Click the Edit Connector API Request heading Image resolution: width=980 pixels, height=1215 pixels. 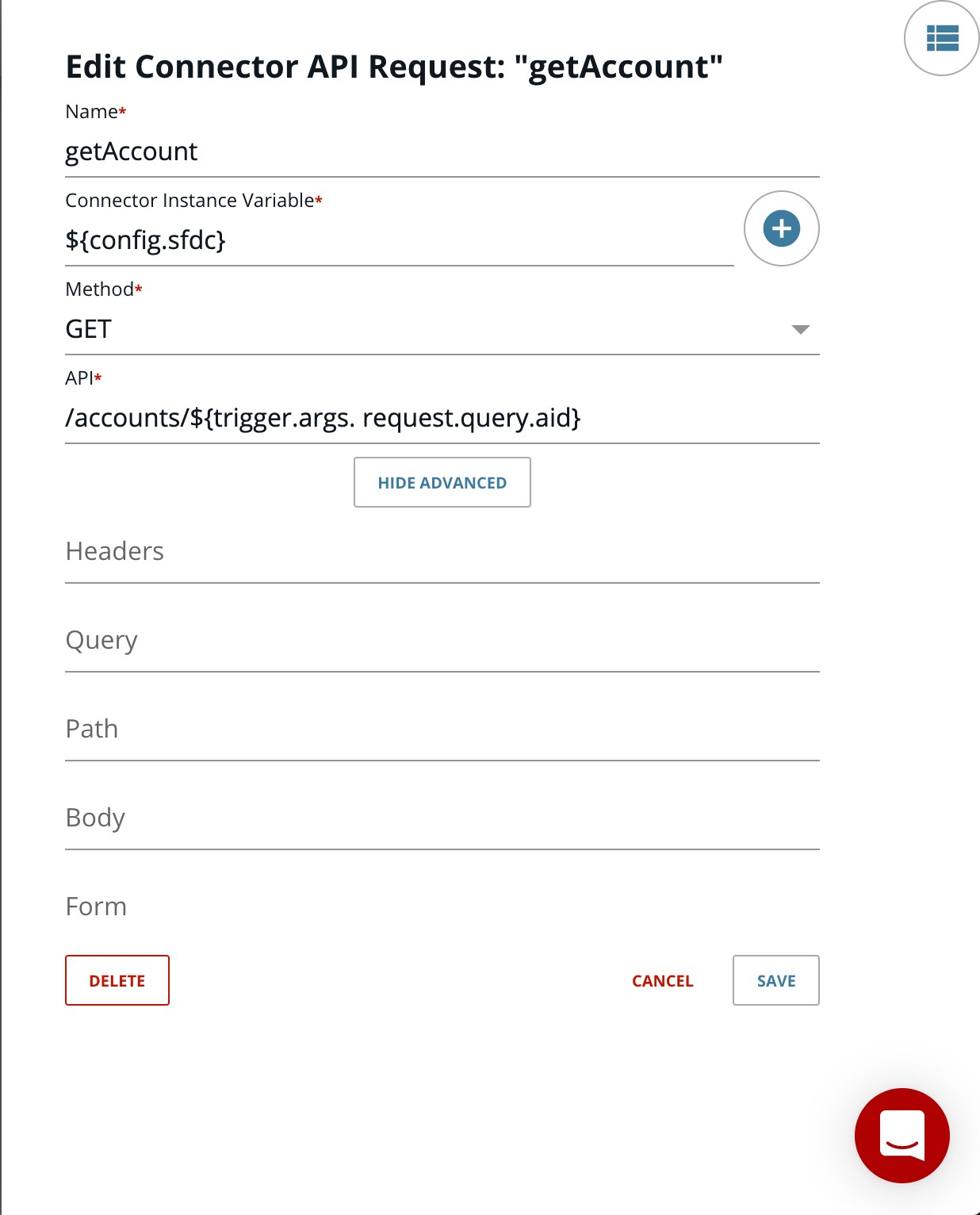point(394,67)
